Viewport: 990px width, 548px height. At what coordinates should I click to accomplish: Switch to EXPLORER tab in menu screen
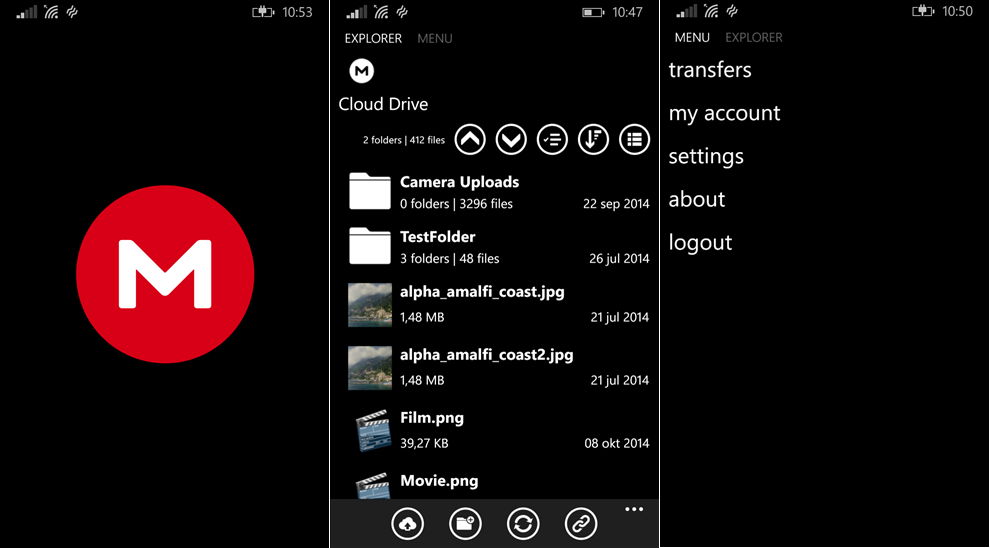pyautogui.click(x=754, y=38)
